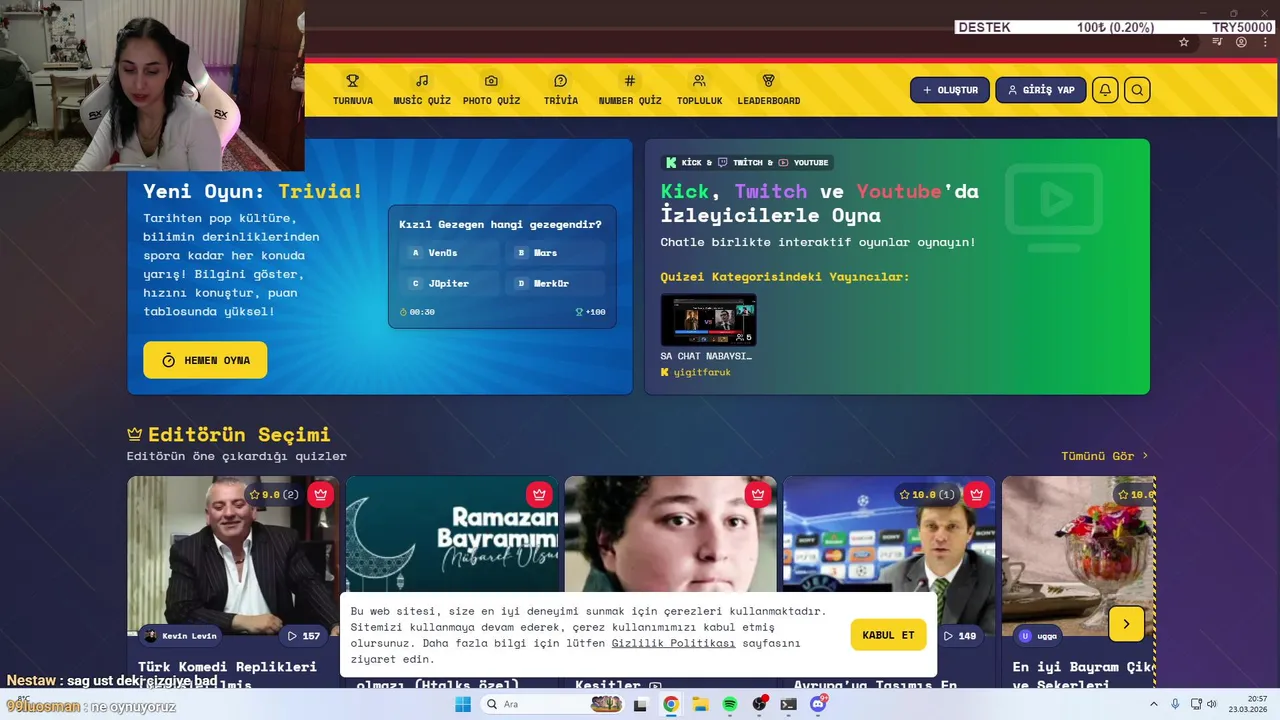The height and width of the screenshot is (720, 1280).
Task: Bookmark this page with the star icon
Action: [1184, 42]
